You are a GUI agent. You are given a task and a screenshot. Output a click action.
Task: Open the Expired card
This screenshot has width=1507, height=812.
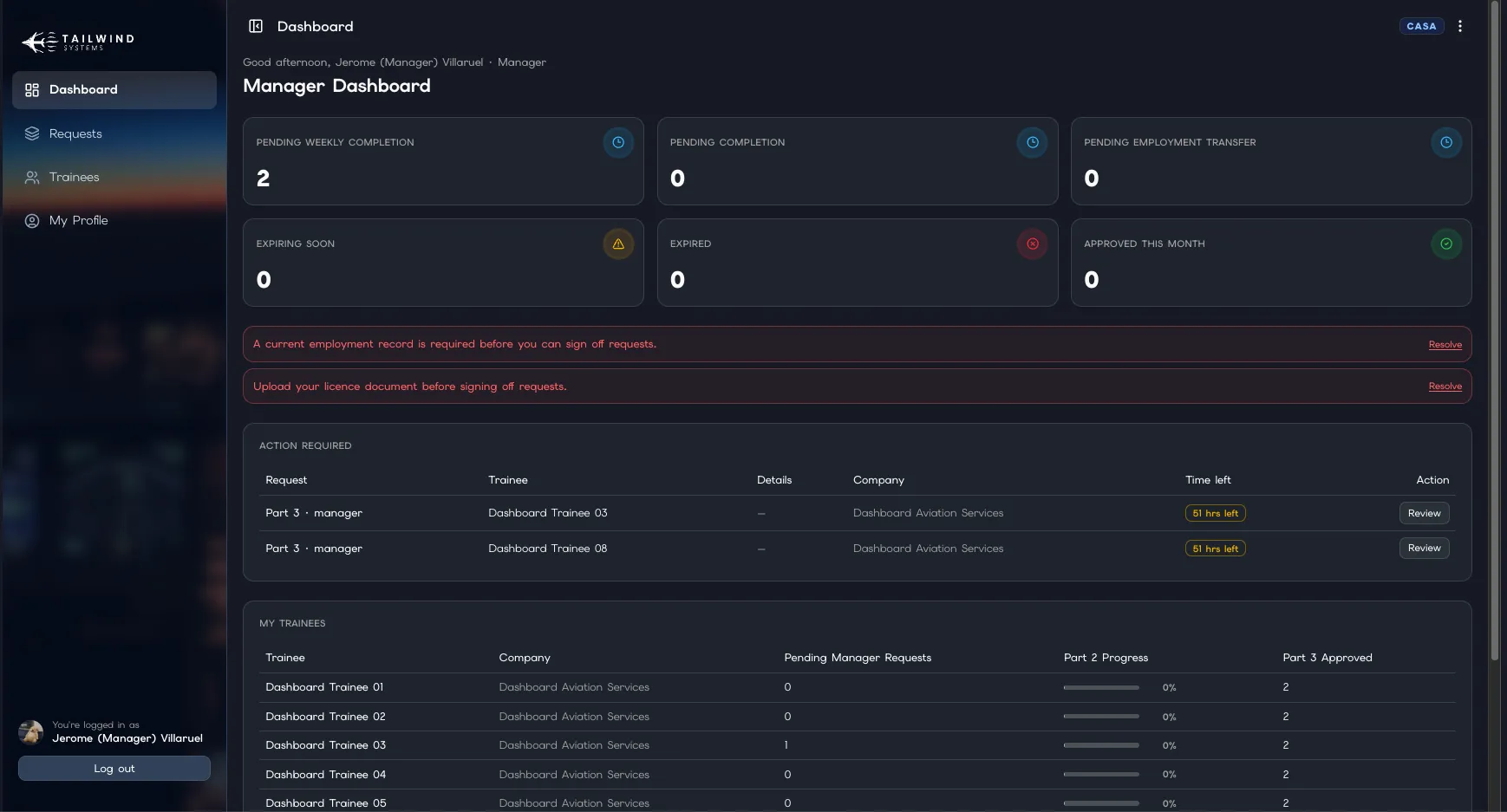pyautogui.click(x=858, y=263)
